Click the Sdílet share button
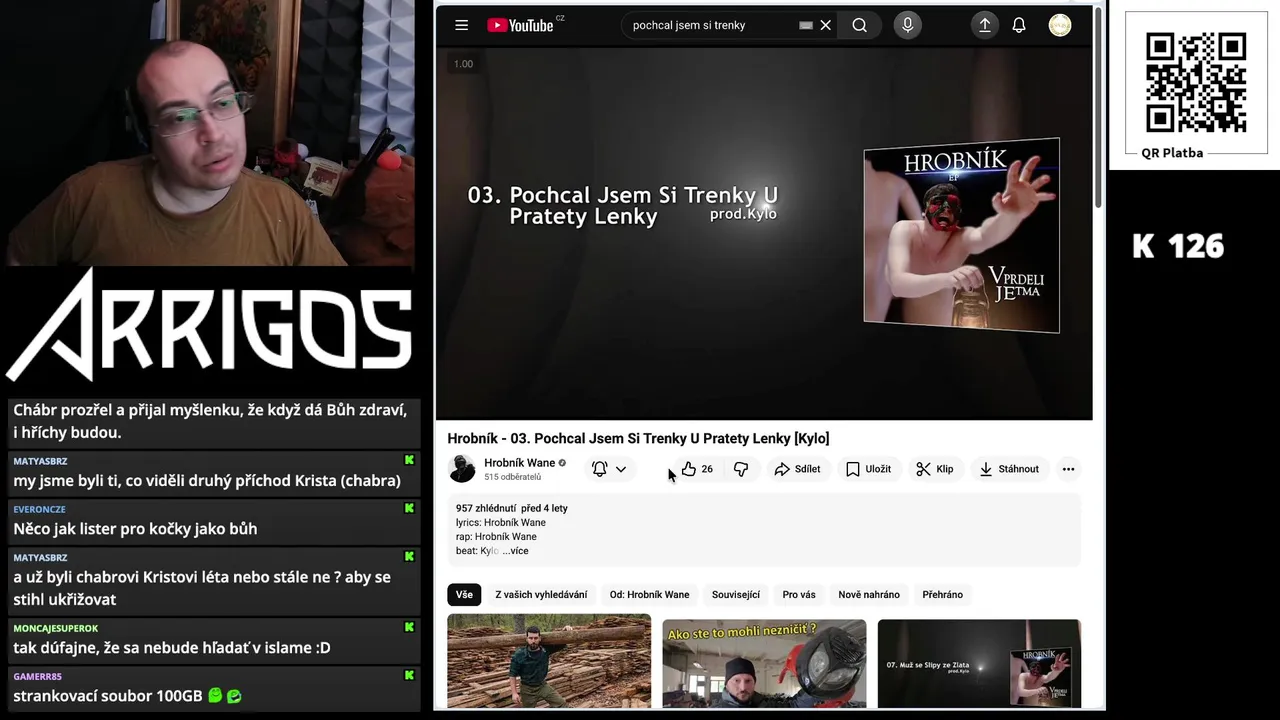This screenshot has height=720, width=1280. [797, 469]
